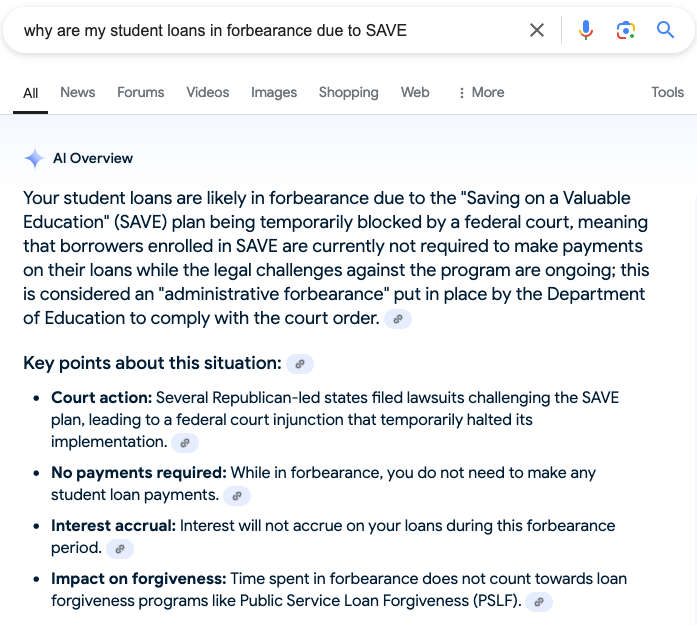Click the 'administrative forbearance' phrase in summary
Screen dimensions: 697x625
(x=274, y=294)
